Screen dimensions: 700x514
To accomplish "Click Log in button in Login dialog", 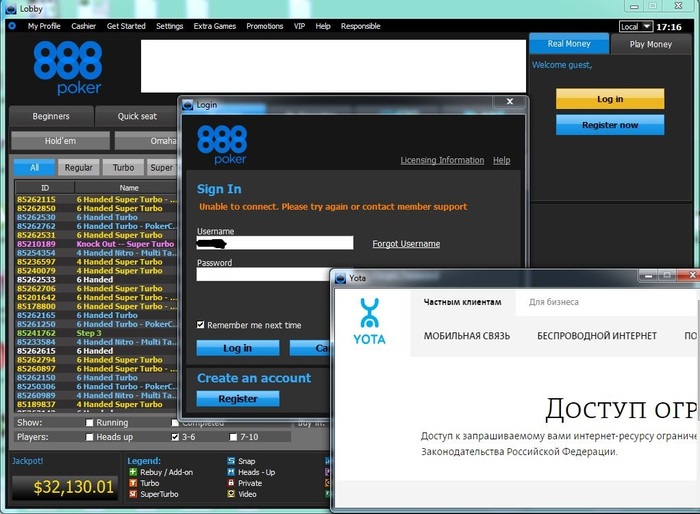I will click(x=238, y=348).
